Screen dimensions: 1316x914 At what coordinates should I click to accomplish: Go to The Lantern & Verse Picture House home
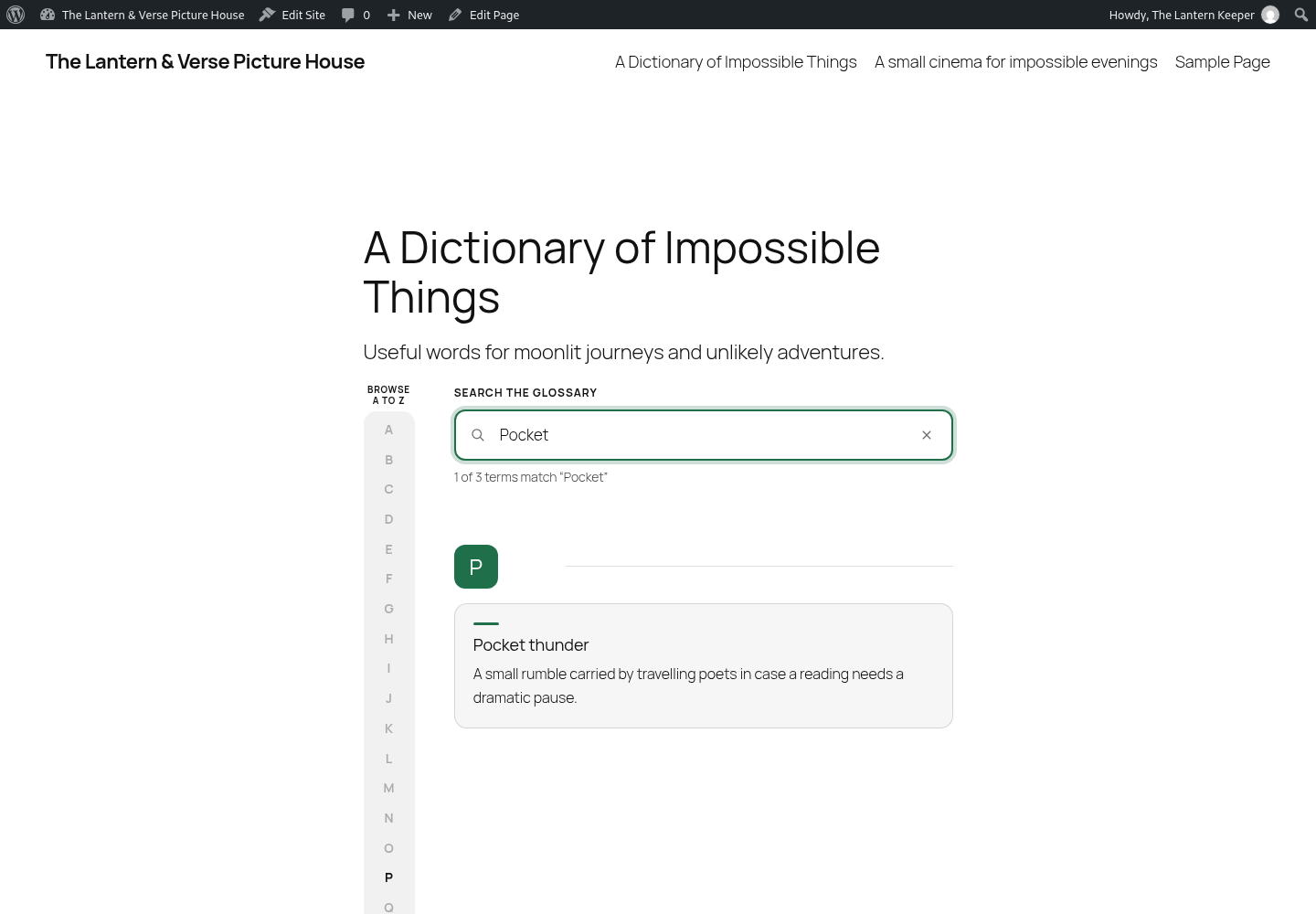(x=205, y=61)
